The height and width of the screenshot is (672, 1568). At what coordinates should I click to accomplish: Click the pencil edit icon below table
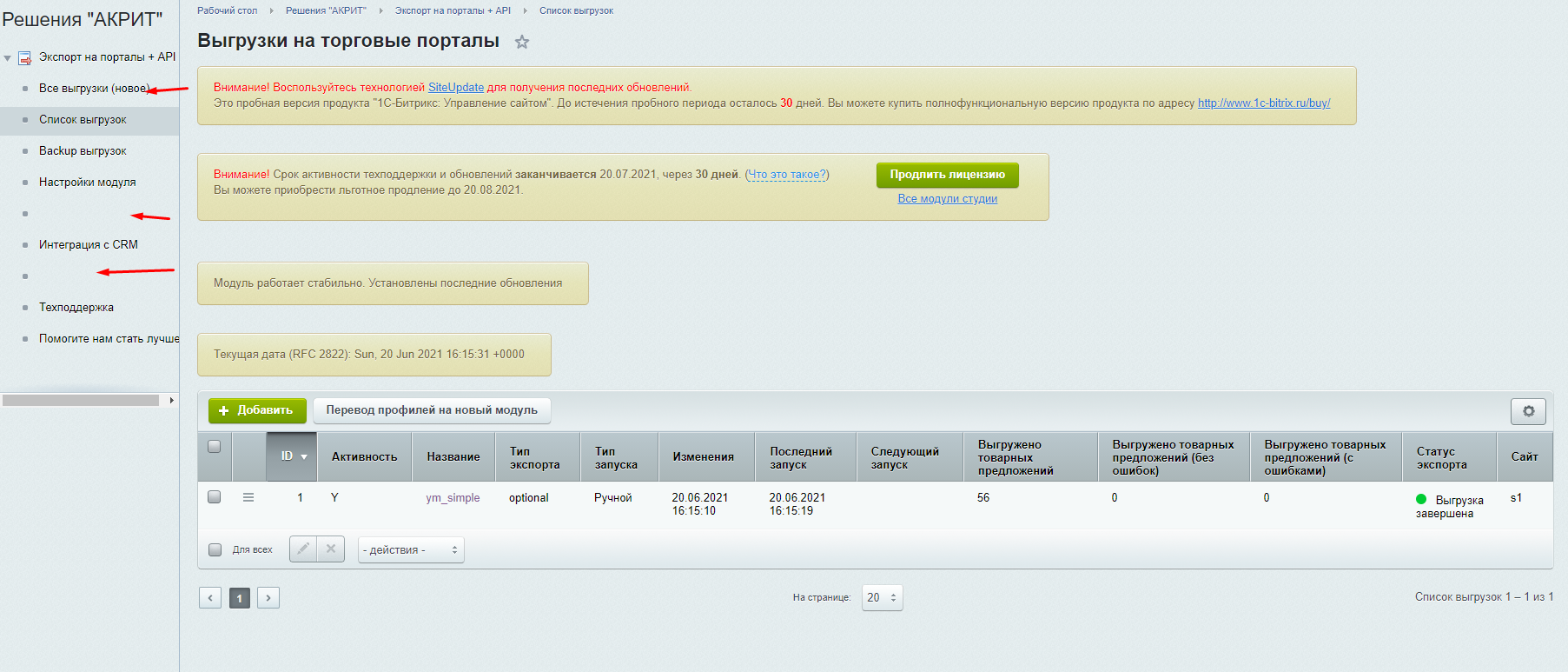(x=303, y=549)
